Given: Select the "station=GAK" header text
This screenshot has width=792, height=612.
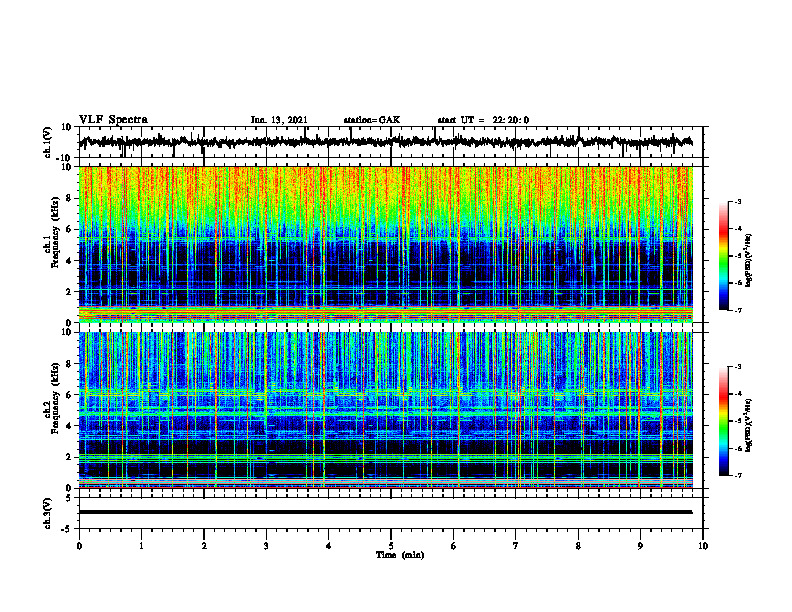Looking at the screenshot, I should (x=372, y=120).
